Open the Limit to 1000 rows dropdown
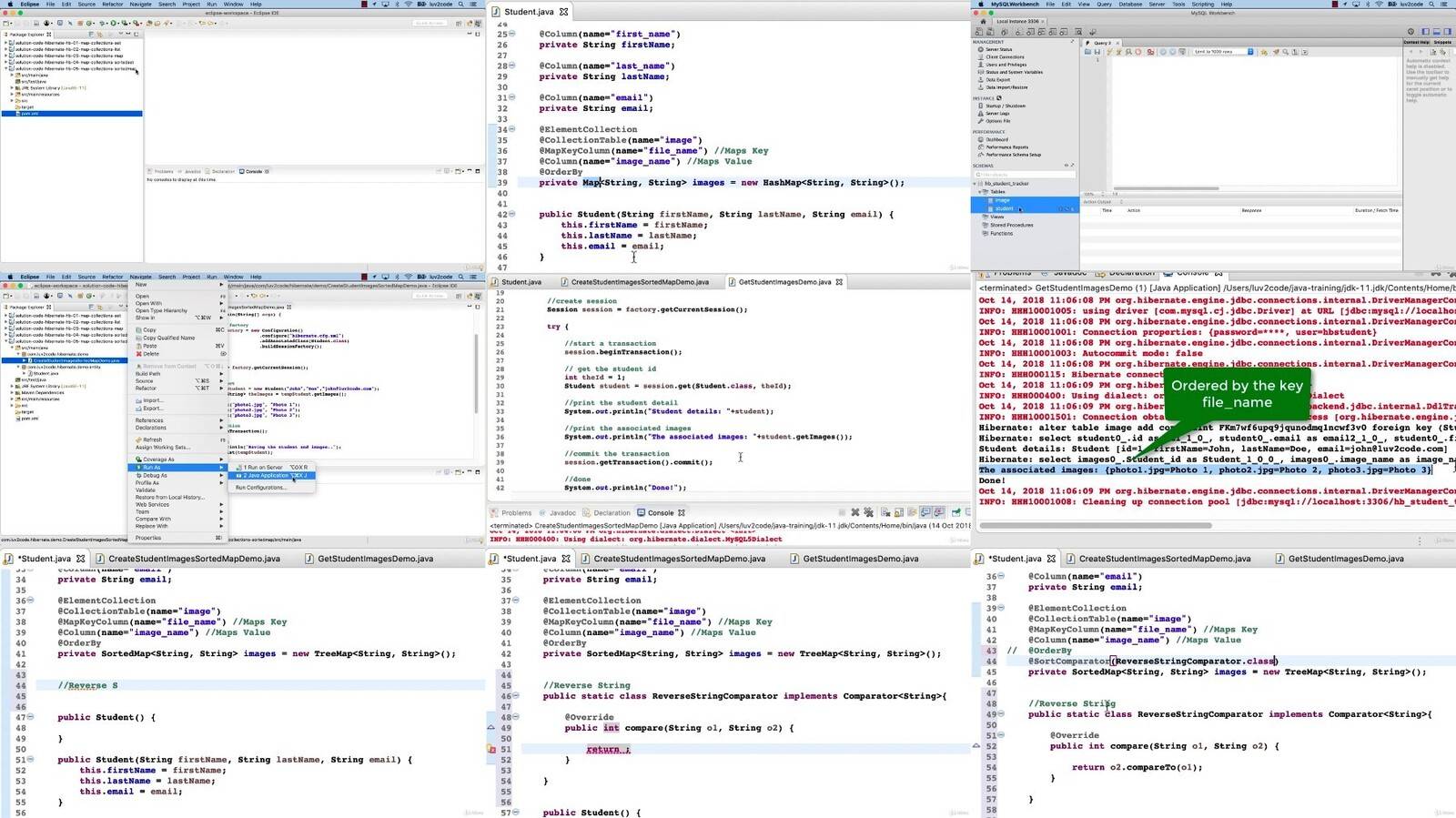This screenshot has height=818, width=1456. pos(1224,52)
